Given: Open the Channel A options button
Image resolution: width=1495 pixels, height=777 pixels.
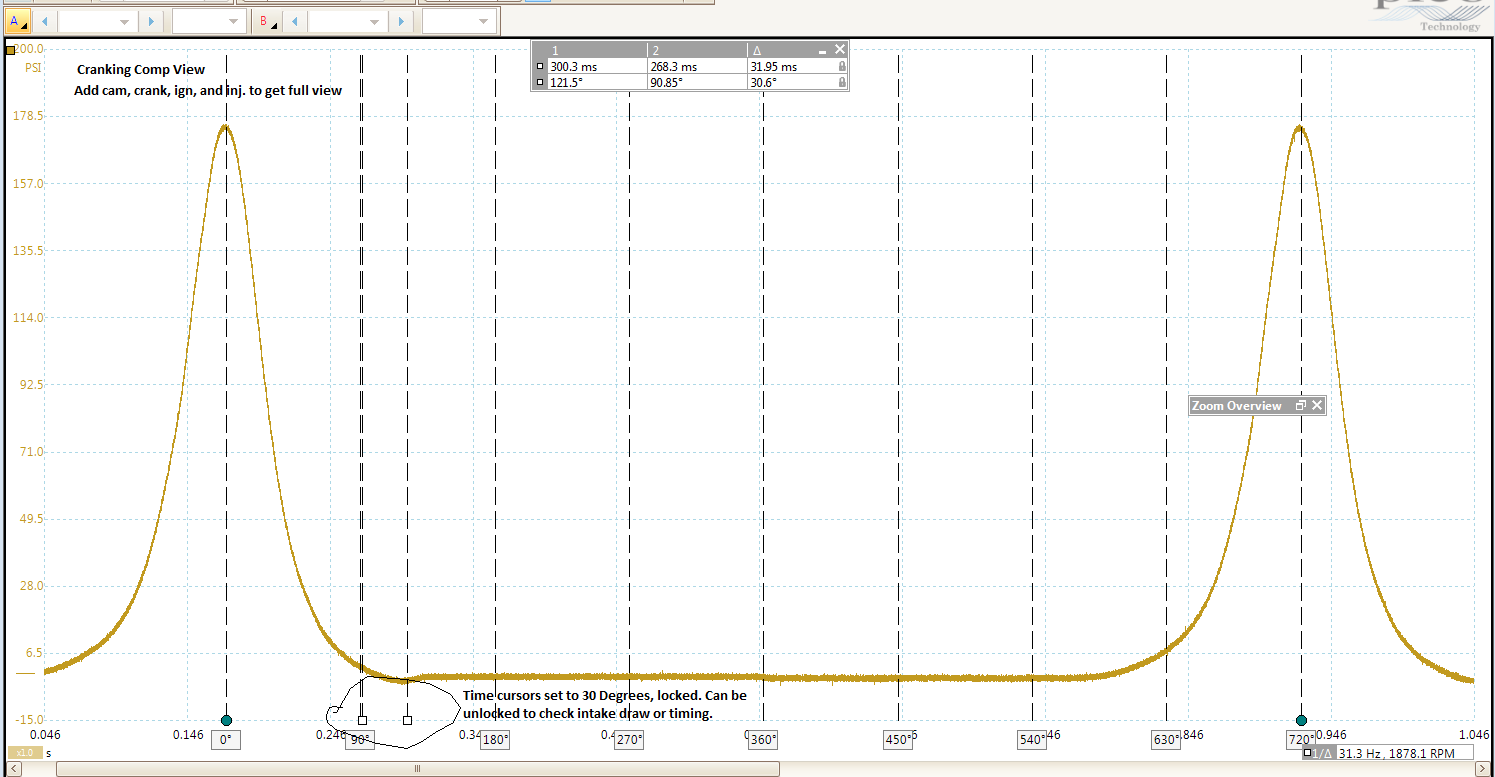Looking at the screenshot, I should 18,21.
